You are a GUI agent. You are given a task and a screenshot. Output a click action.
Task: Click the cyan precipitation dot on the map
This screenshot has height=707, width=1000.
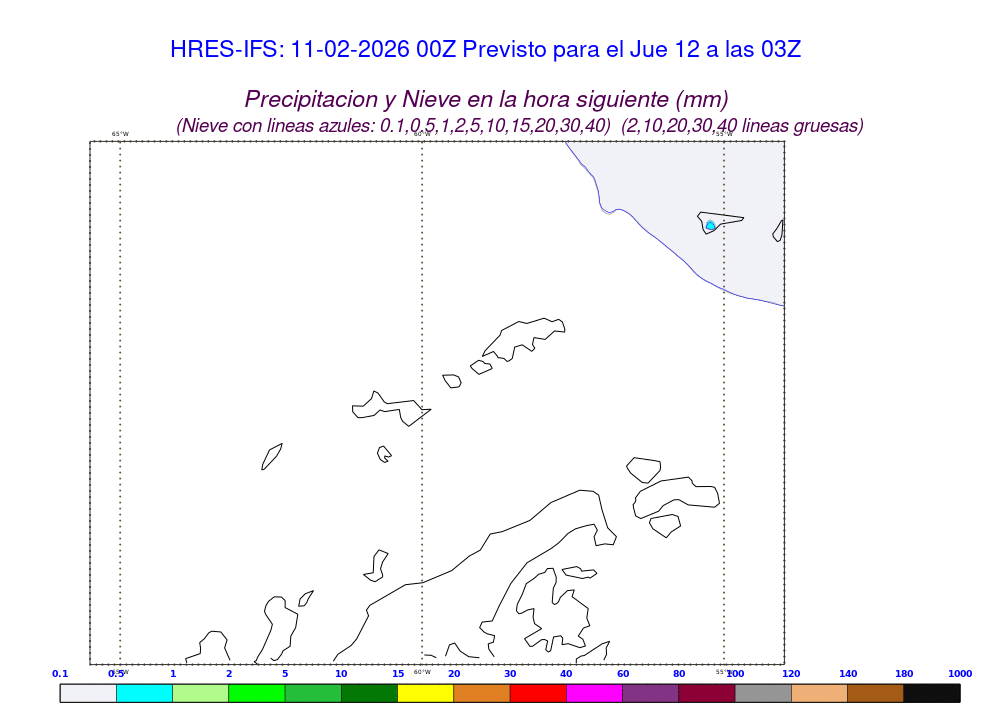710,226
